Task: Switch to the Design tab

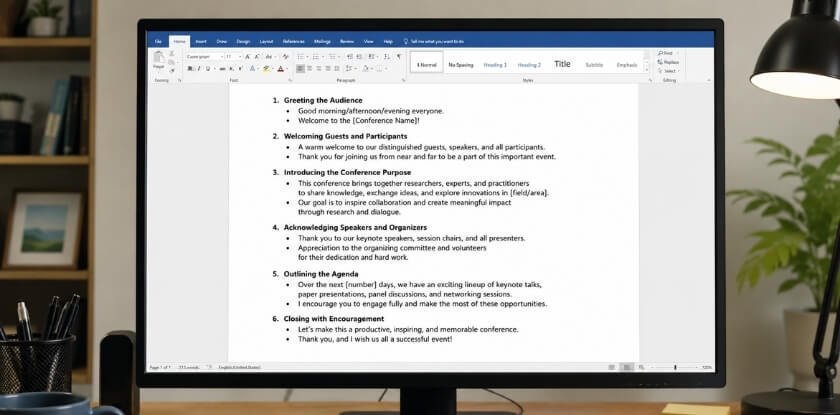Action: pyautogui.click(x=243, y=41)
